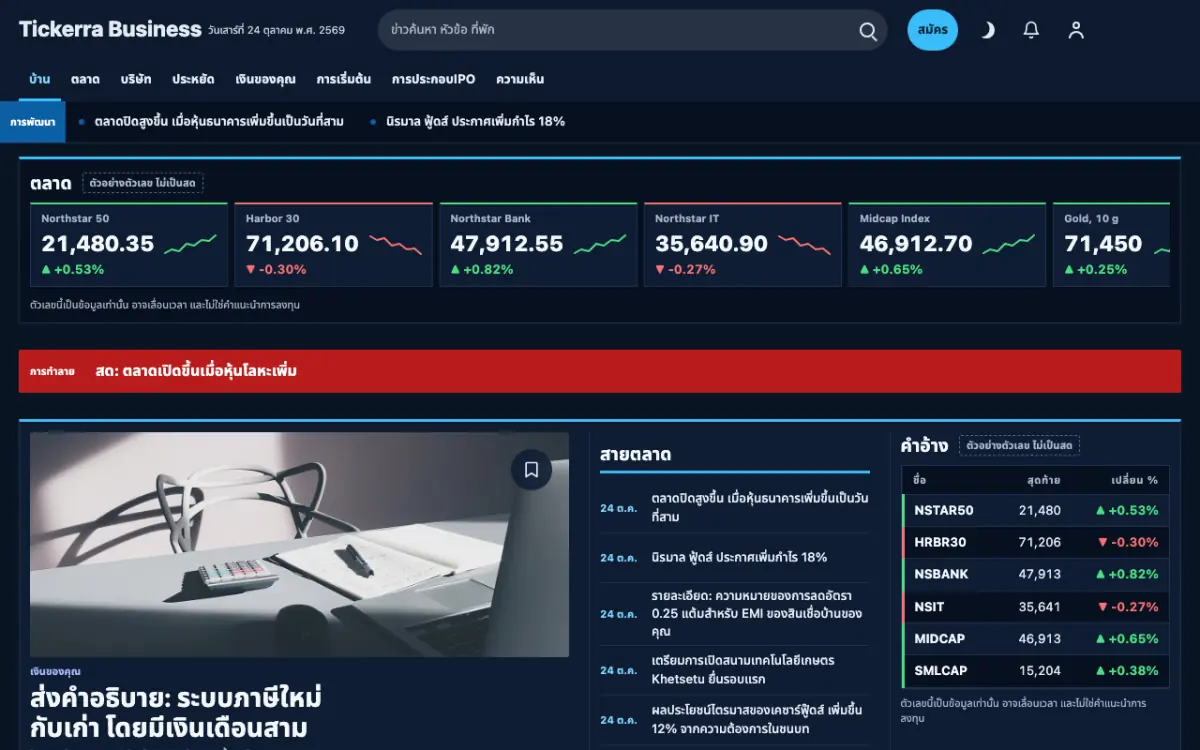Toggle dark mode moon icon
The image size is (1200, 750).
(x=987, y=30)
